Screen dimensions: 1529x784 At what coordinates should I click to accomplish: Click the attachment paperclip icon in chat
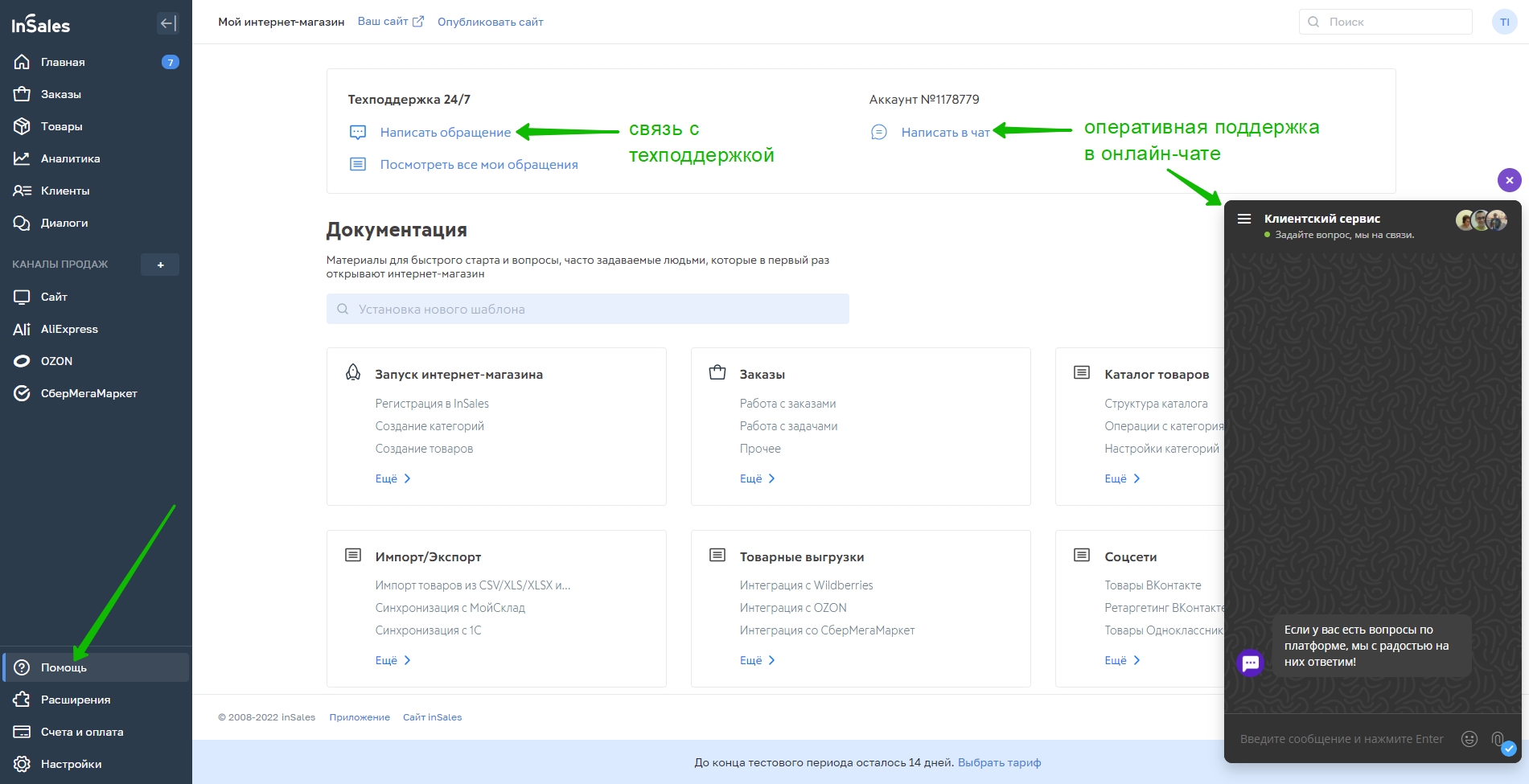click(x=1497, y=739)
